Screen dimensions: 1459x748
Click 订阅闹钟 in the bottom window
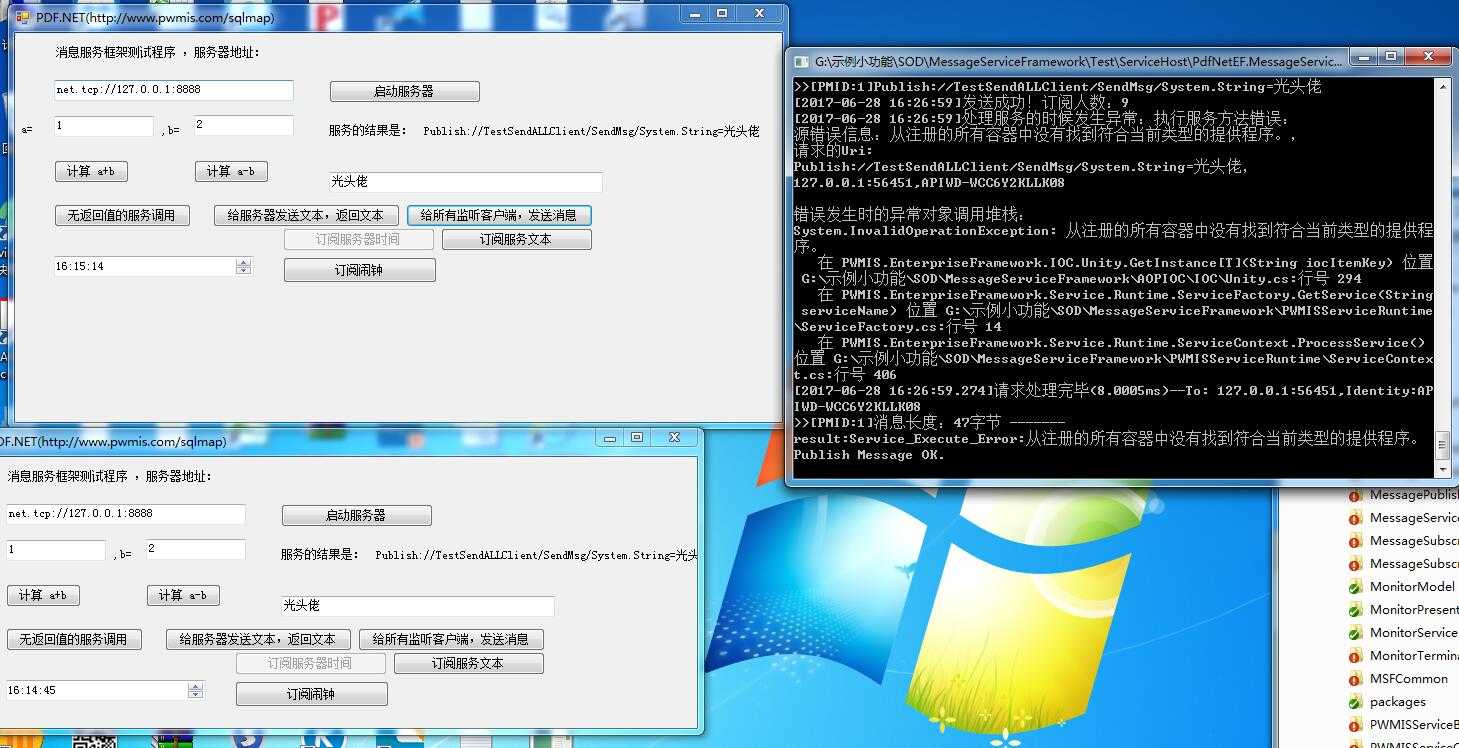pyautogui.click(x=311, y=694)
